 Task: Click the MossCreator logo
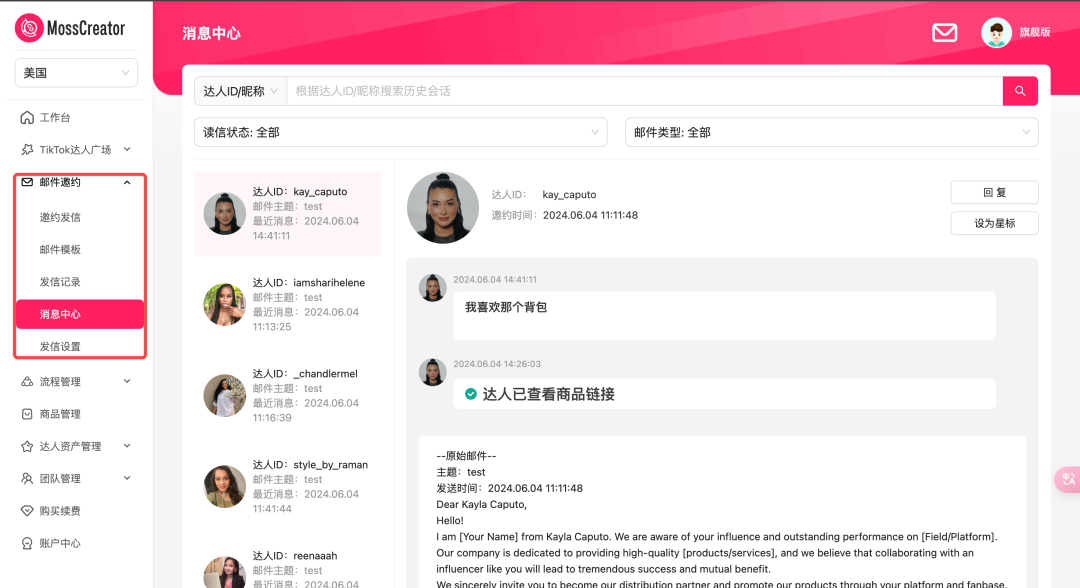(72, 28)
